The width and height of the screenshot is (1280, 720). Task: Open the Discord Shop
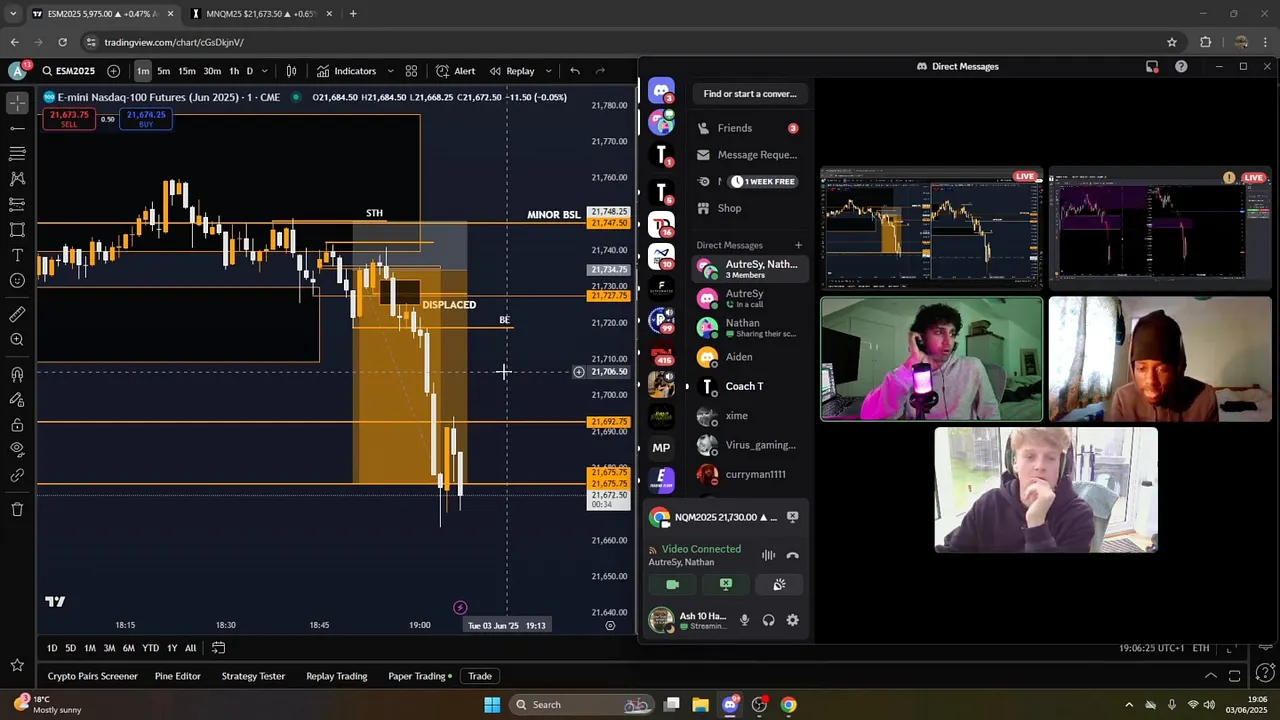pyautogui.click(x=750, y=208)
